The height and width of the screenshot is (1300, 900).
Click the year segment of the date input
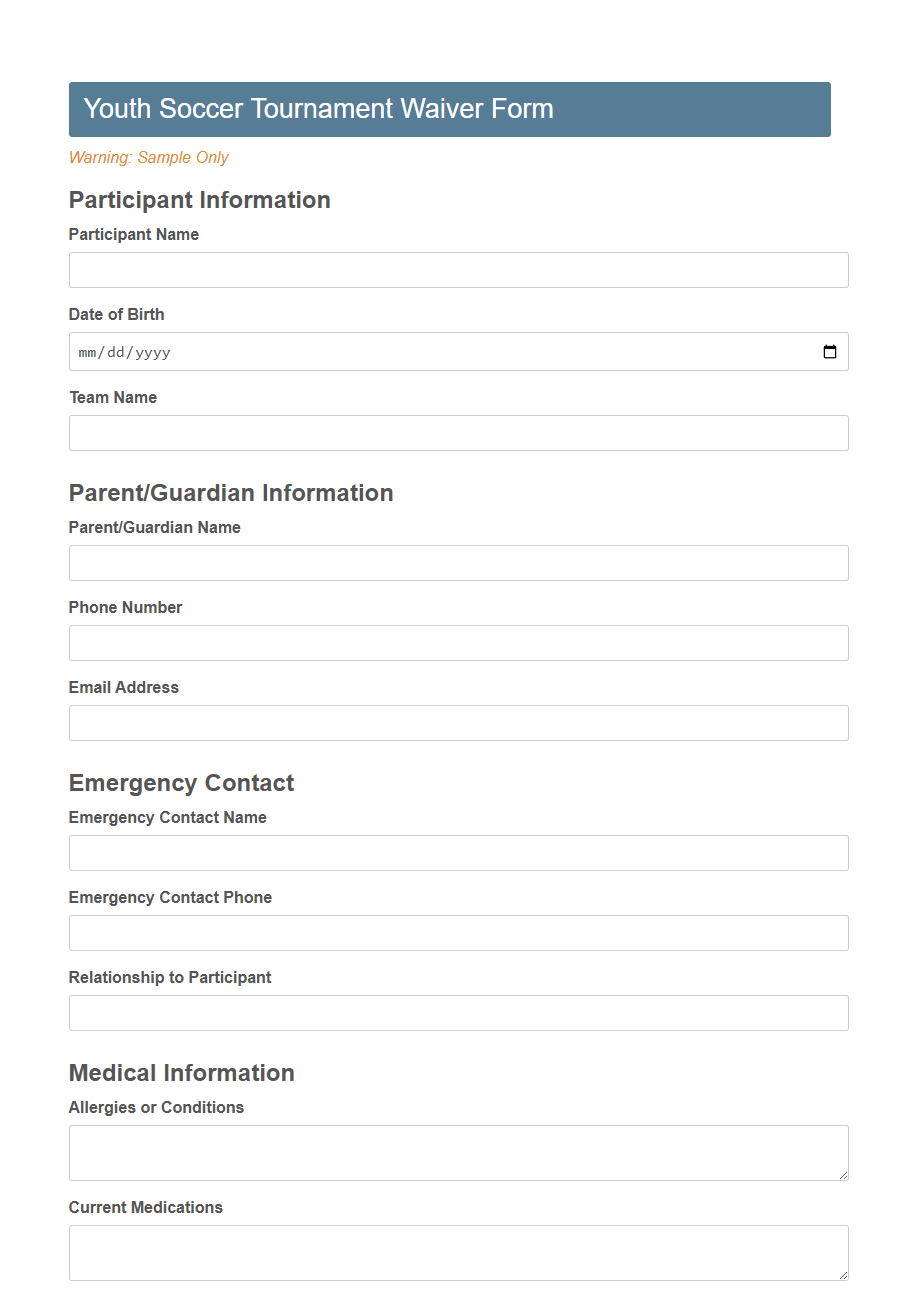152,351
